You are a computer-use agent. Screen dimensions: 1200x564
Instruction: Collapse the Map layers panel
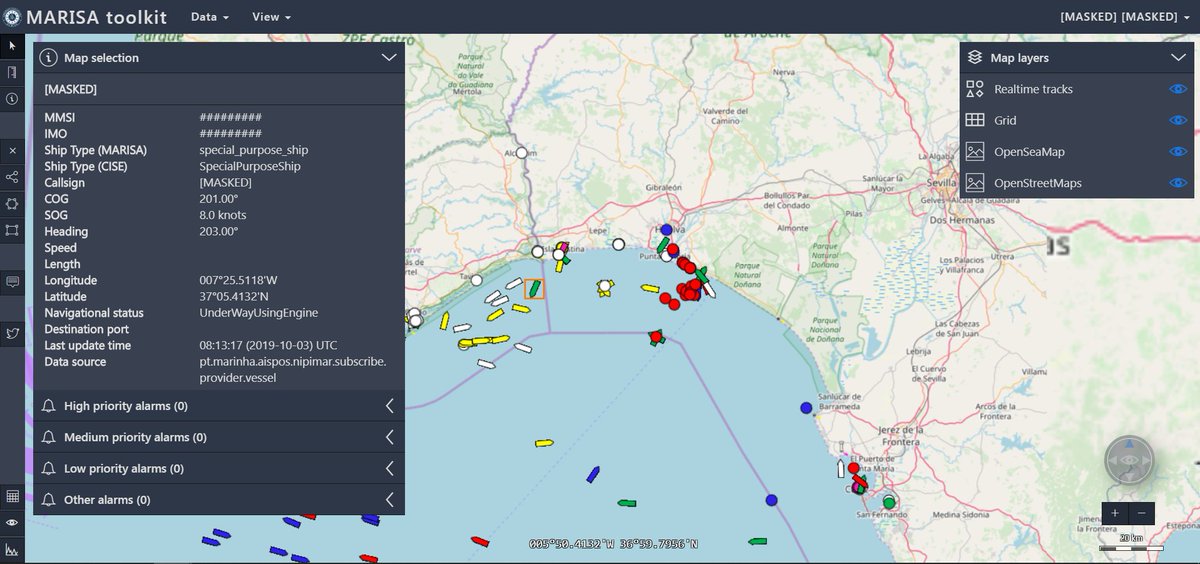pos(1178,58)
